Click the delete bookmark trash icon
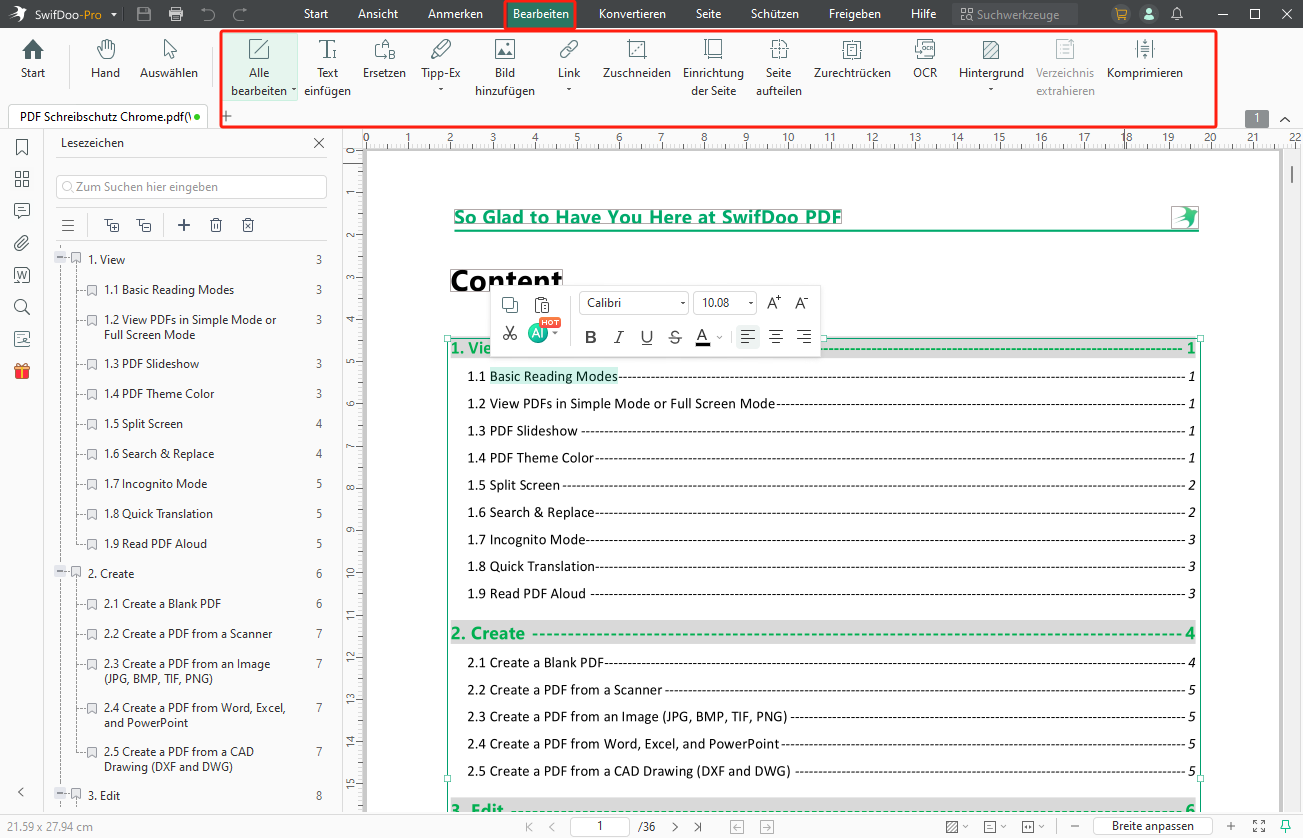This screenshot has height=838, width=1303. pyautogui.click(x=216, y=225)
